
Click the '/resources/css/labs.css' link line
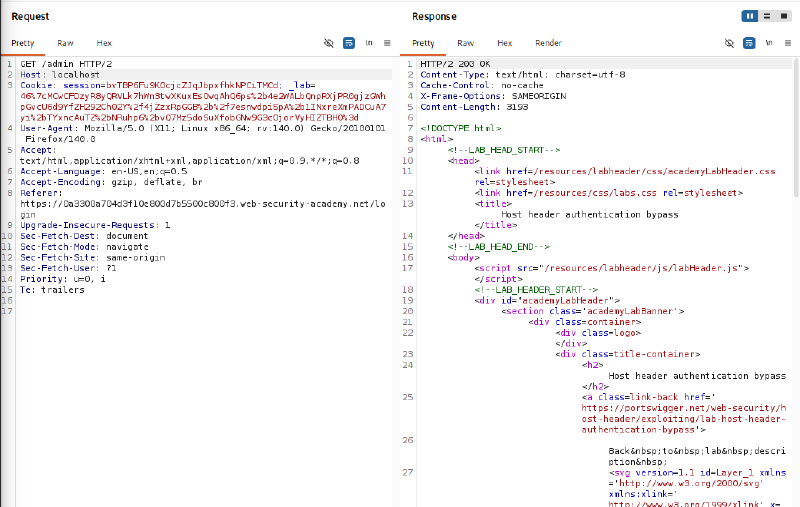609,193
